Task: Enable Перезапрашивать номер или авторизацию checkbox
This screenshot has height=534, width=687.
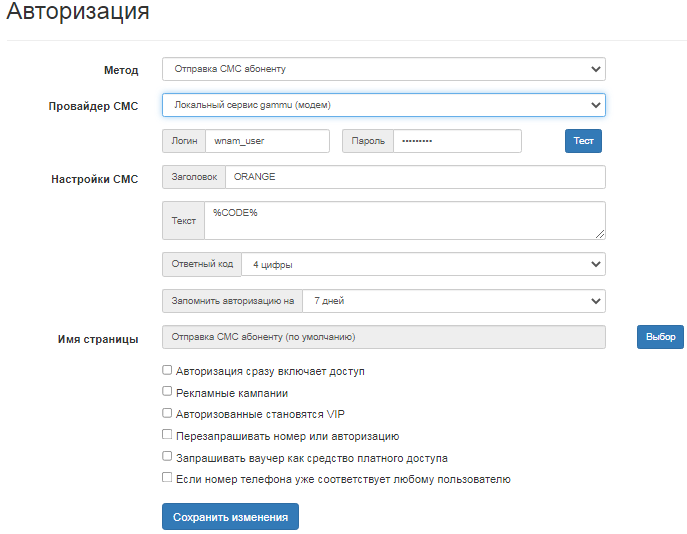Action: [167, 436]
